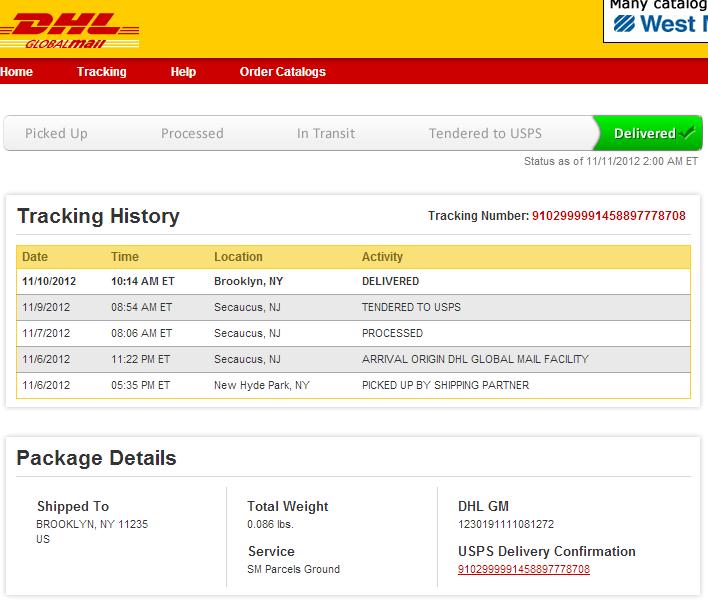
Task: Select the Delivered status step
Action: click(648, 133)
